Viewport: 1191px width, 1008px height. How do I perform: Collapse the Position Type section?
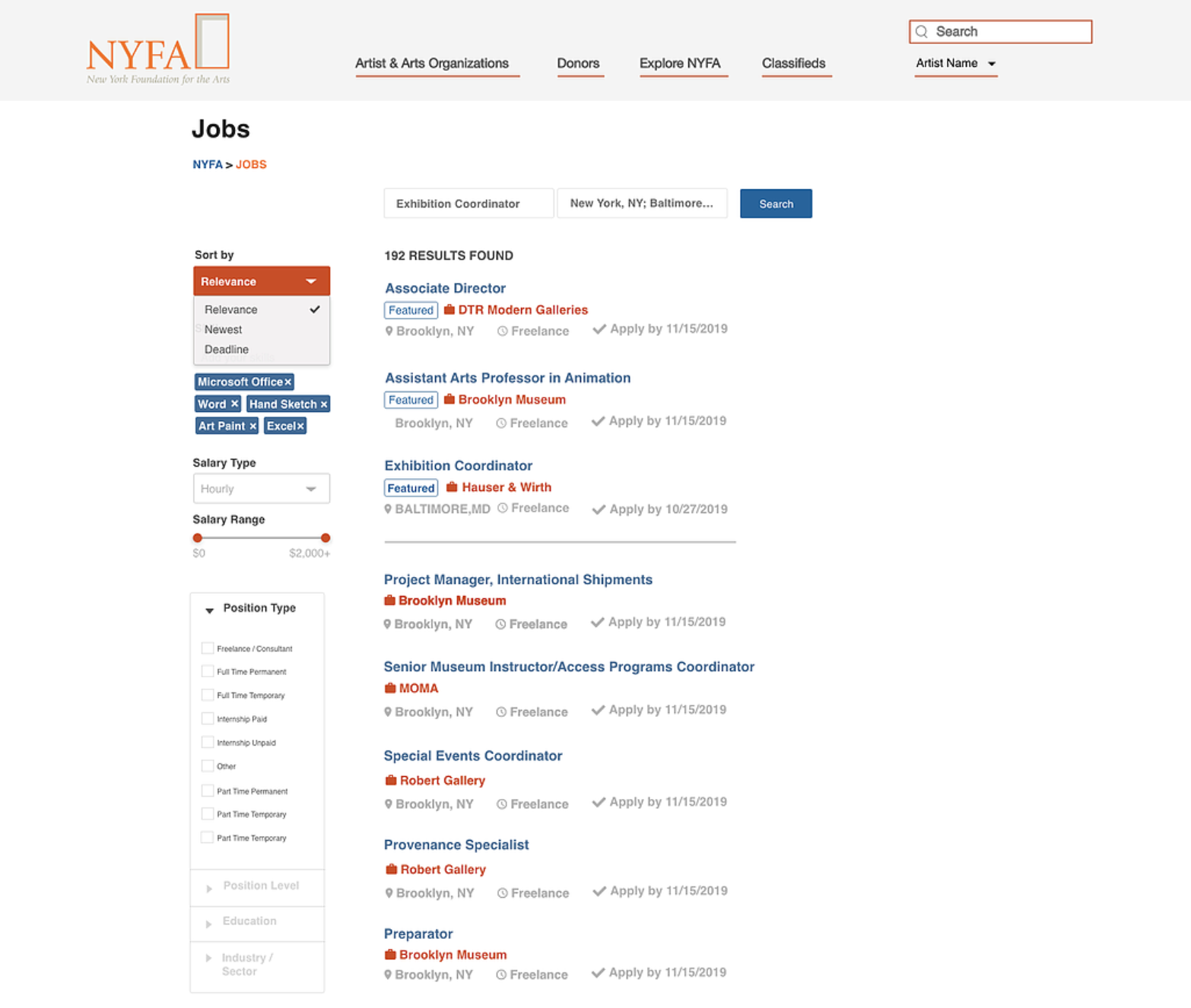(x=210, y=610)
